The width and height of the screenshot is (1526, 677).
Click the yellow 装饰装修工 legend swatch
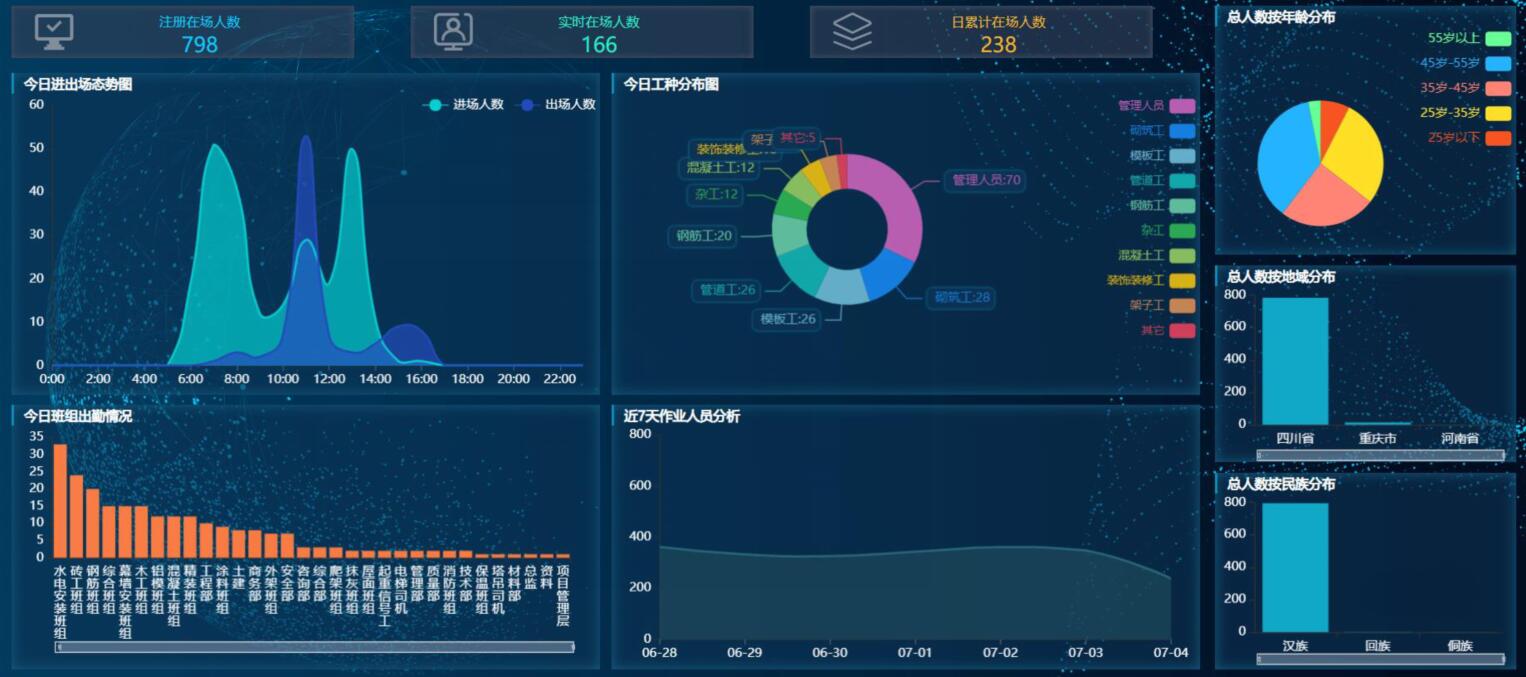pyautogui.click(x=1182, y=281)
